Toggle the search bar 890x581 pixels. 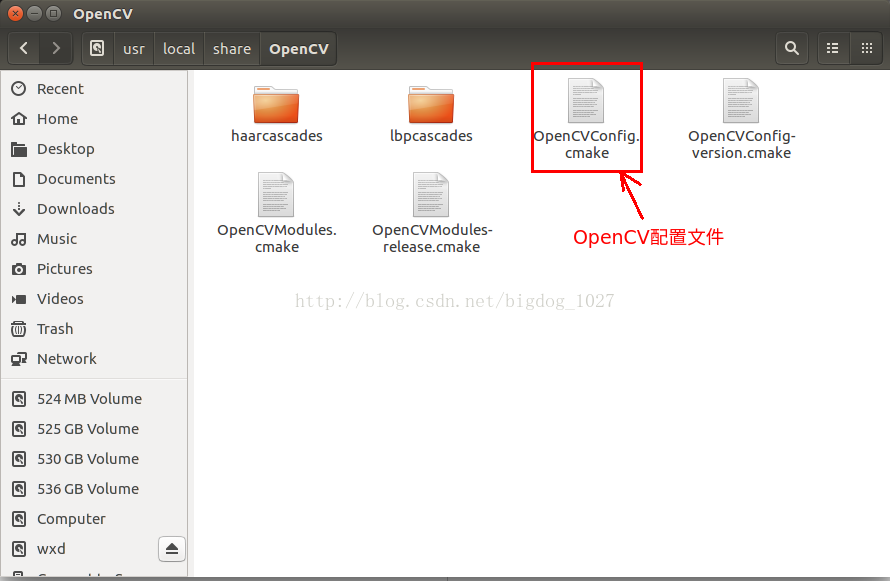(791, 48)
